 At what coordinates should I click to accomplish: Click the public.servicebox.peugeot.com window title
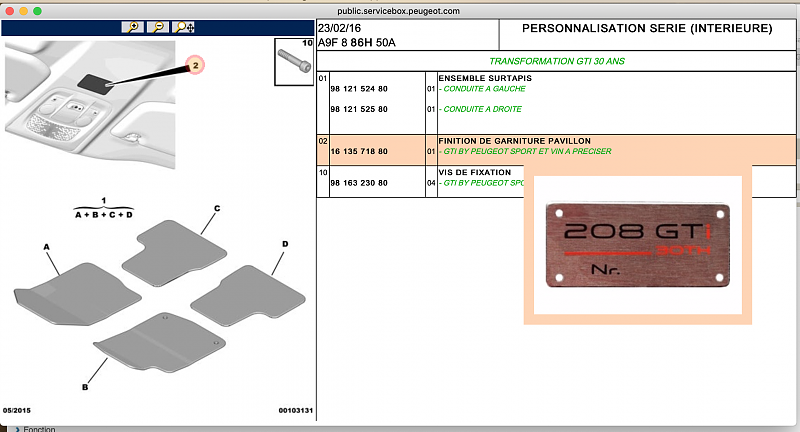pyautogui.click(x=398, y=11)
